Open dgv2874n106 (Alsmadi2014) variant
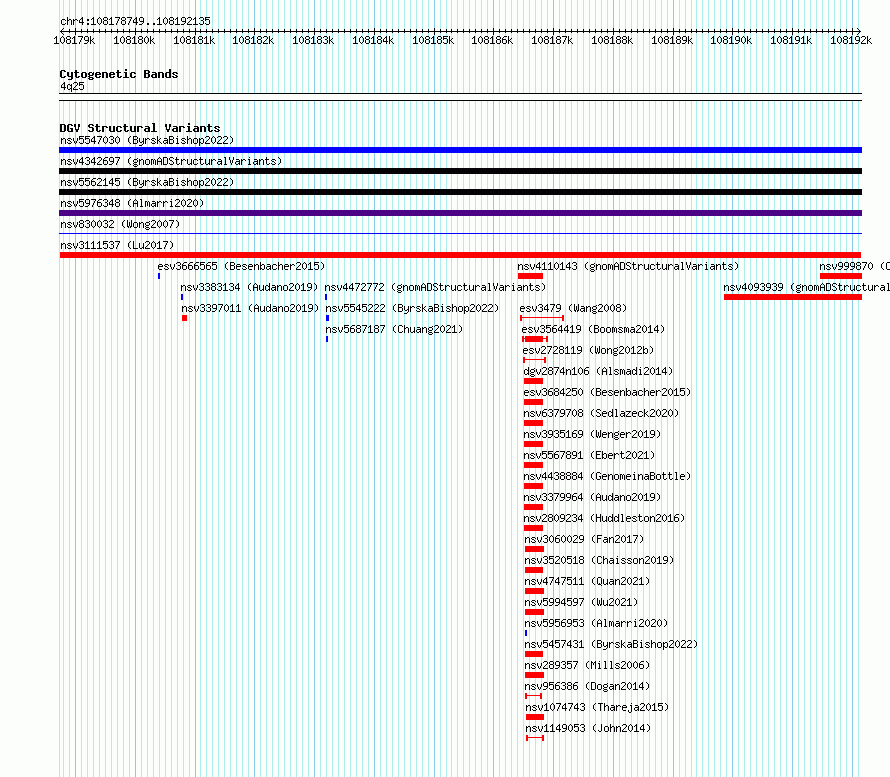This screenshot has height=777, width=890. pos(598,371)
